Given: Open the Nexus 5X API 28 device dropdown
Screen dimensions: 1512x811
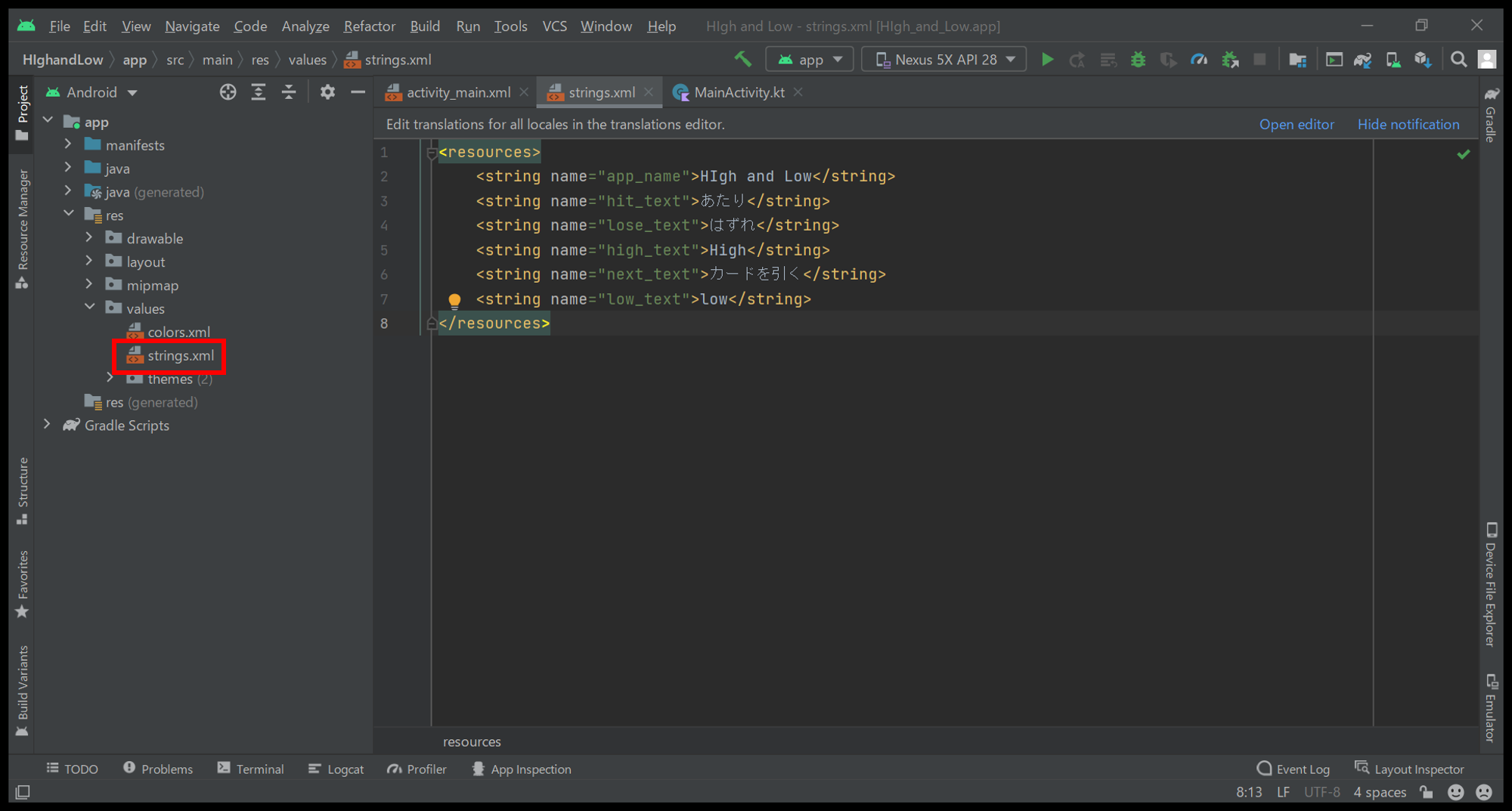Looking at the screenshot, I should pos(944,60).
